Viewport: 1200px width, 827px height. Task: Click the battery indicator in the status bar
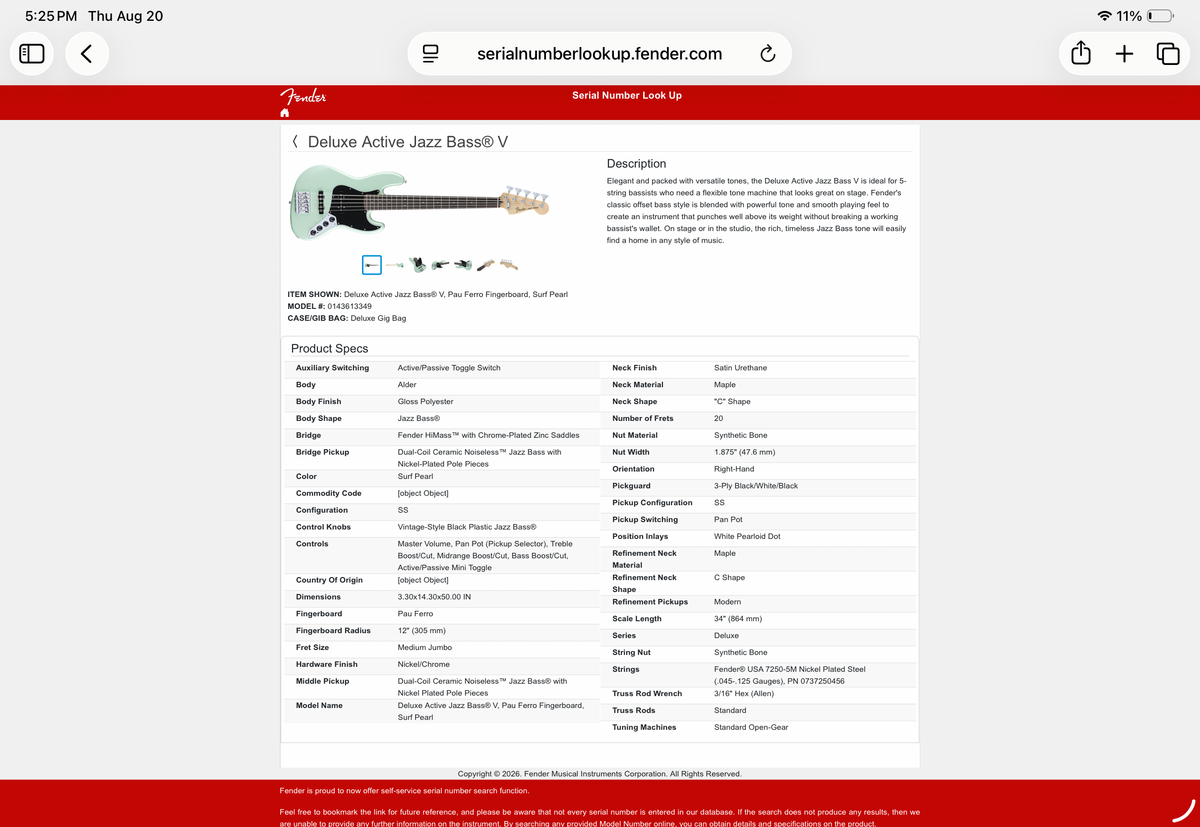coord(1161,16)
